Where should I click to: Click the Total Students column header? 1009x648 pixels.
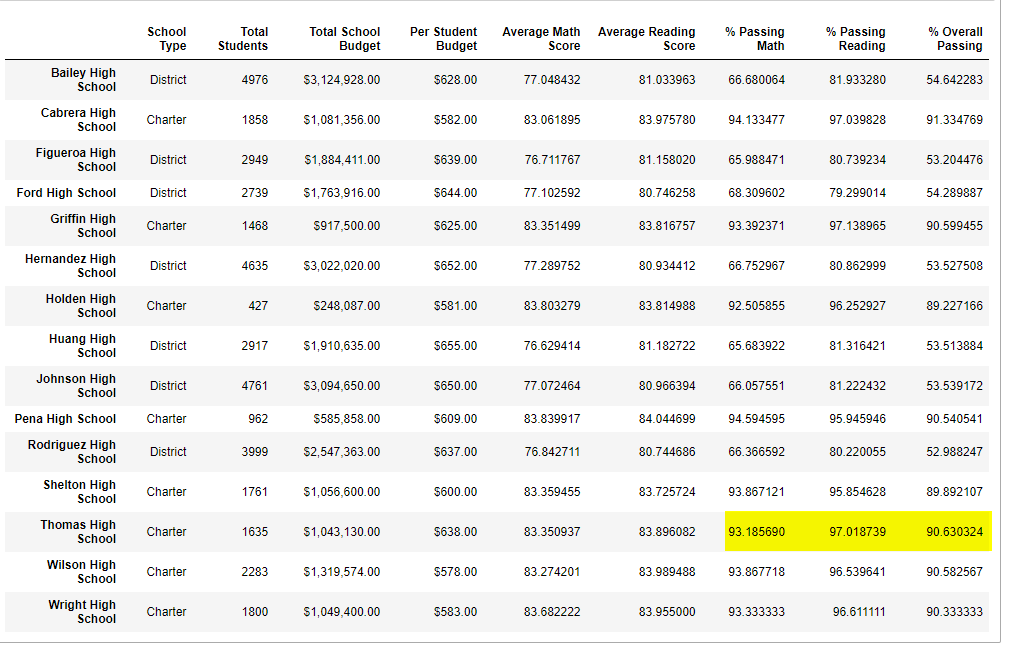coord(243,39)
